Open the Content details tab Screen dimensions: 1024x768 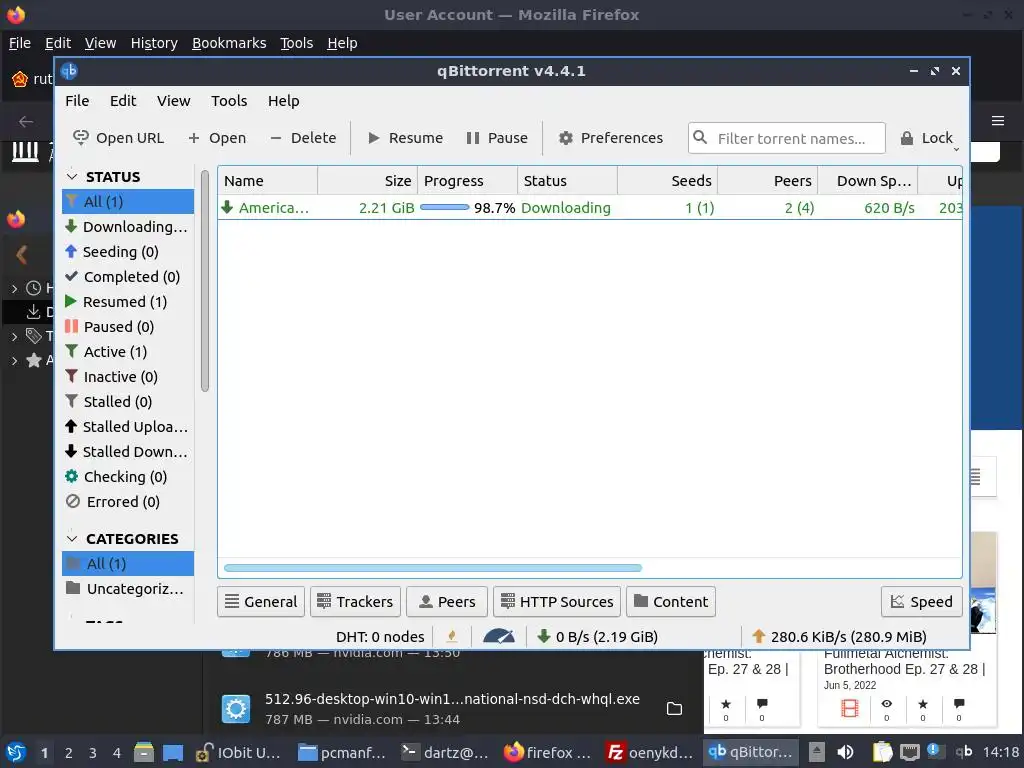coord(671,601)
